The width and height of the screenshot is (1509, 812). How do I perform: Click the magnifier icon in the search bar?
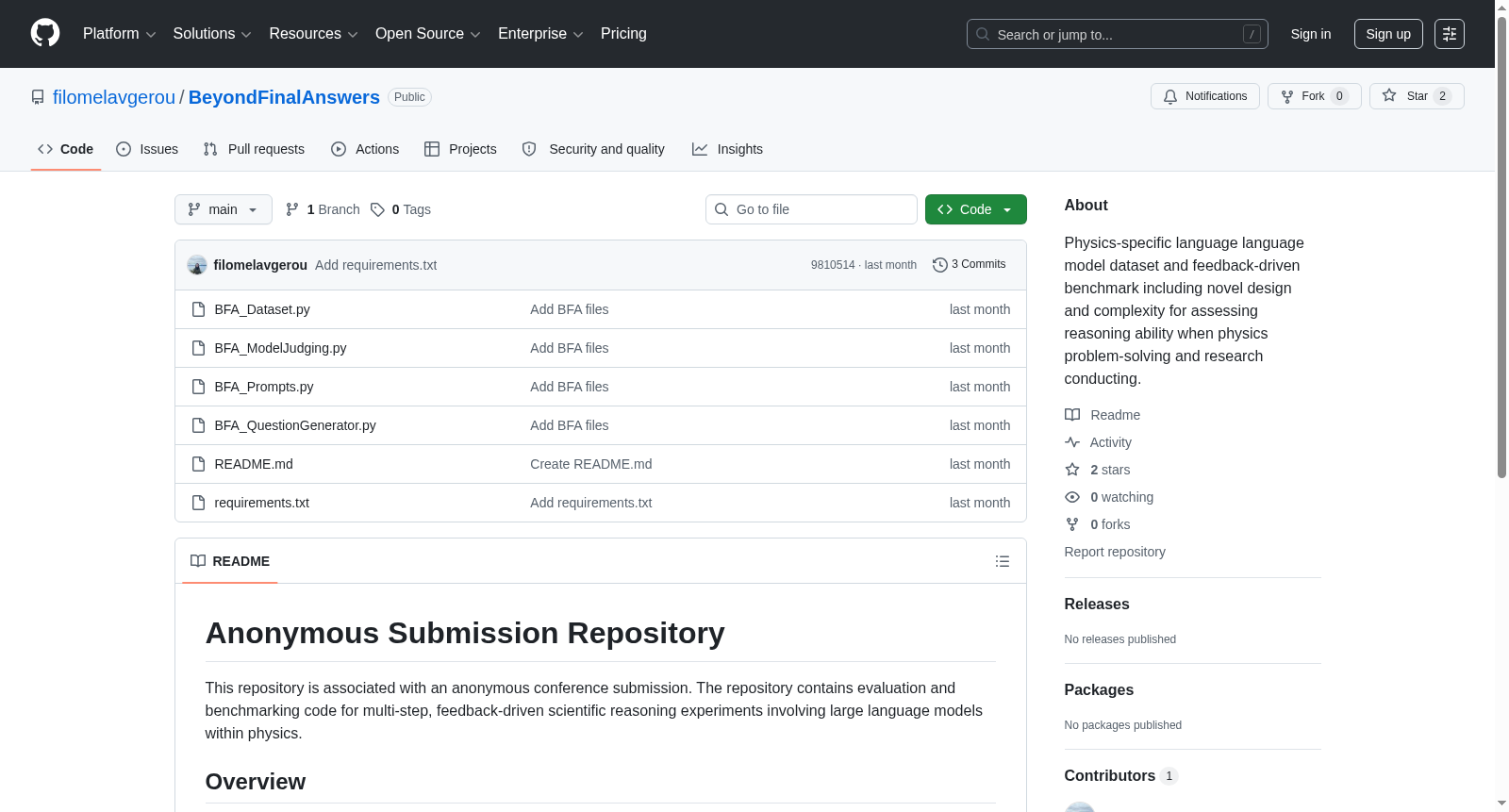(983, 34)
